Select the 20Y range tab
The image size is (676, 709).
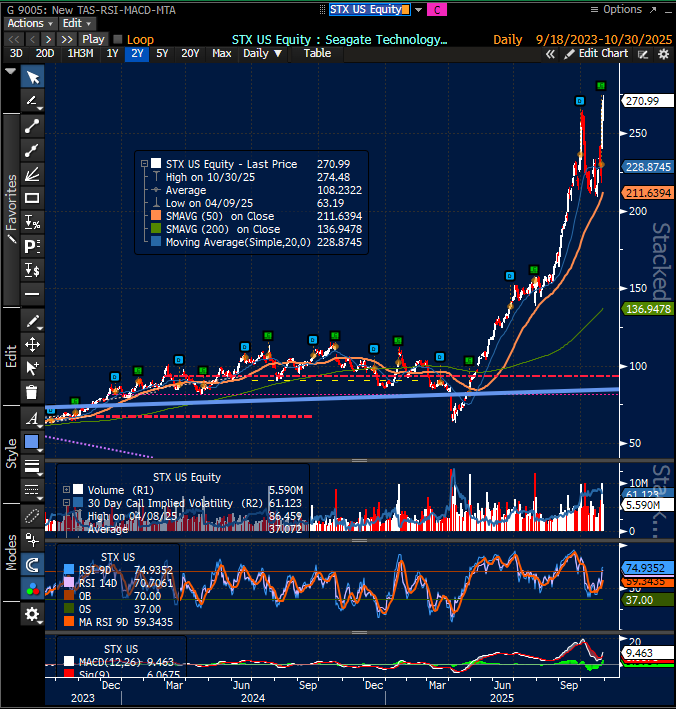[x=190, y=53]
